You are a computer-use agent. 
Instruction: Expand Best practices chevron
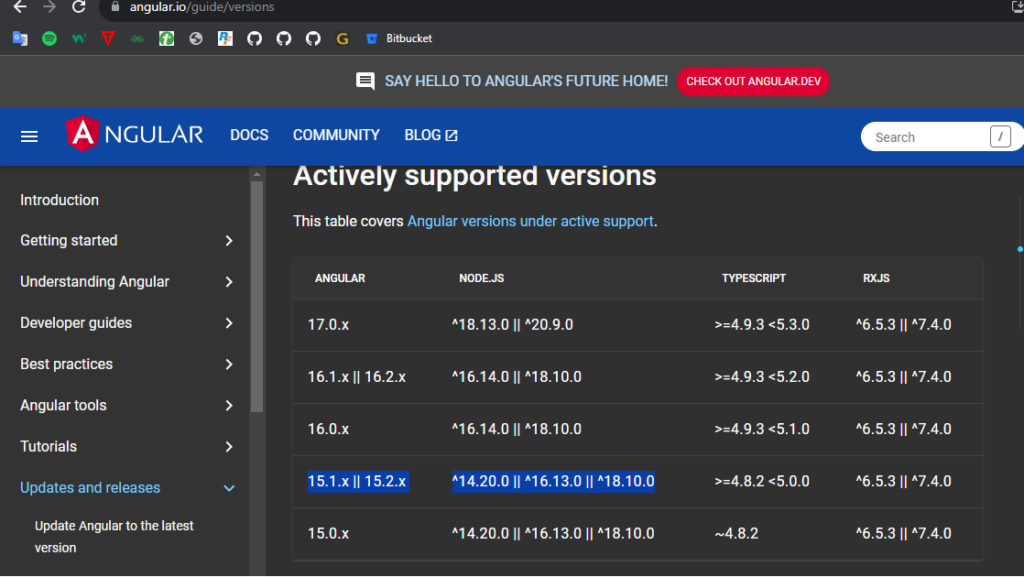[x=229, y=364]
